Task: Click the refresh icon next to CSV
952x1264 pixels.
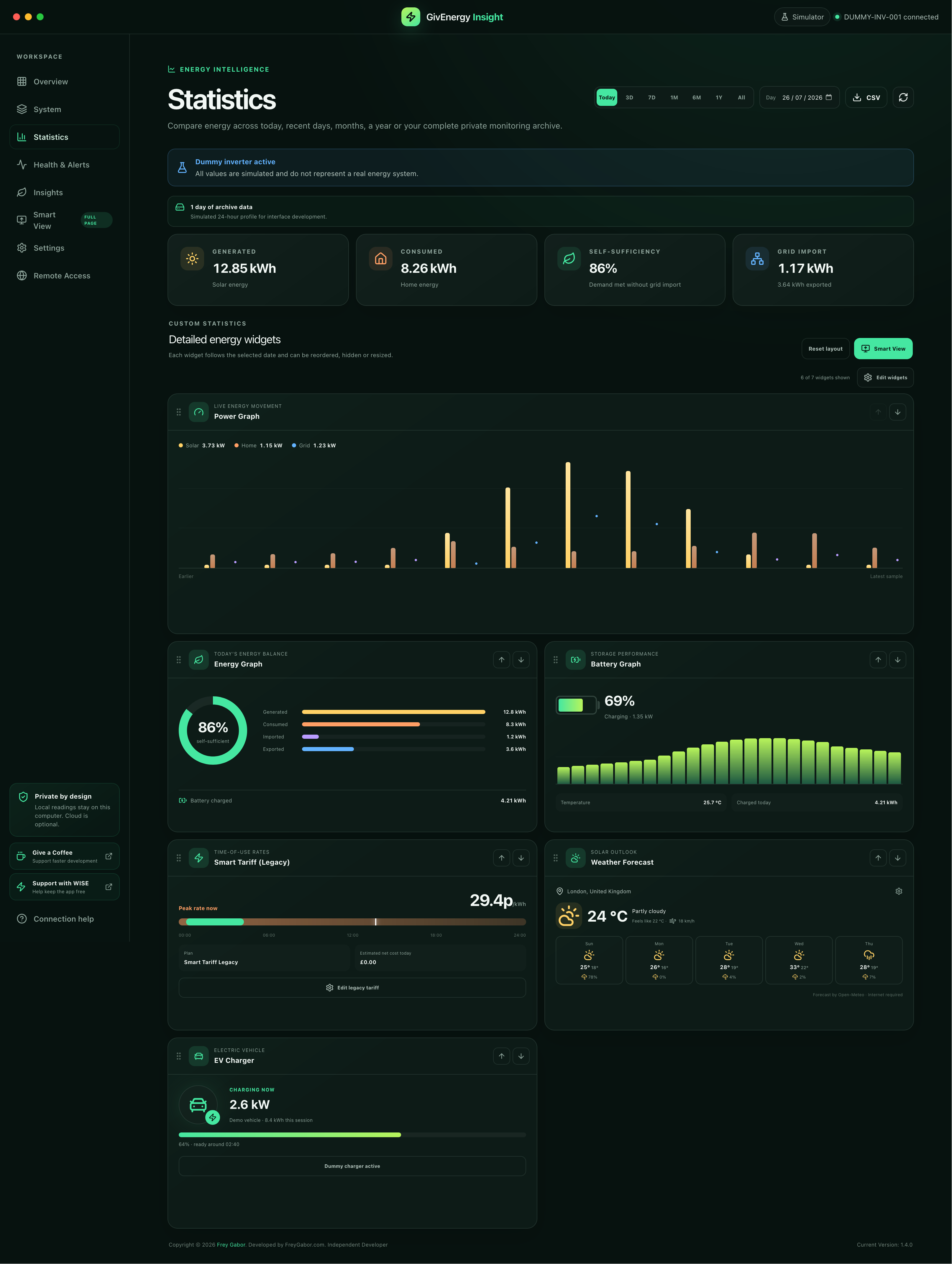Action: 903,98
